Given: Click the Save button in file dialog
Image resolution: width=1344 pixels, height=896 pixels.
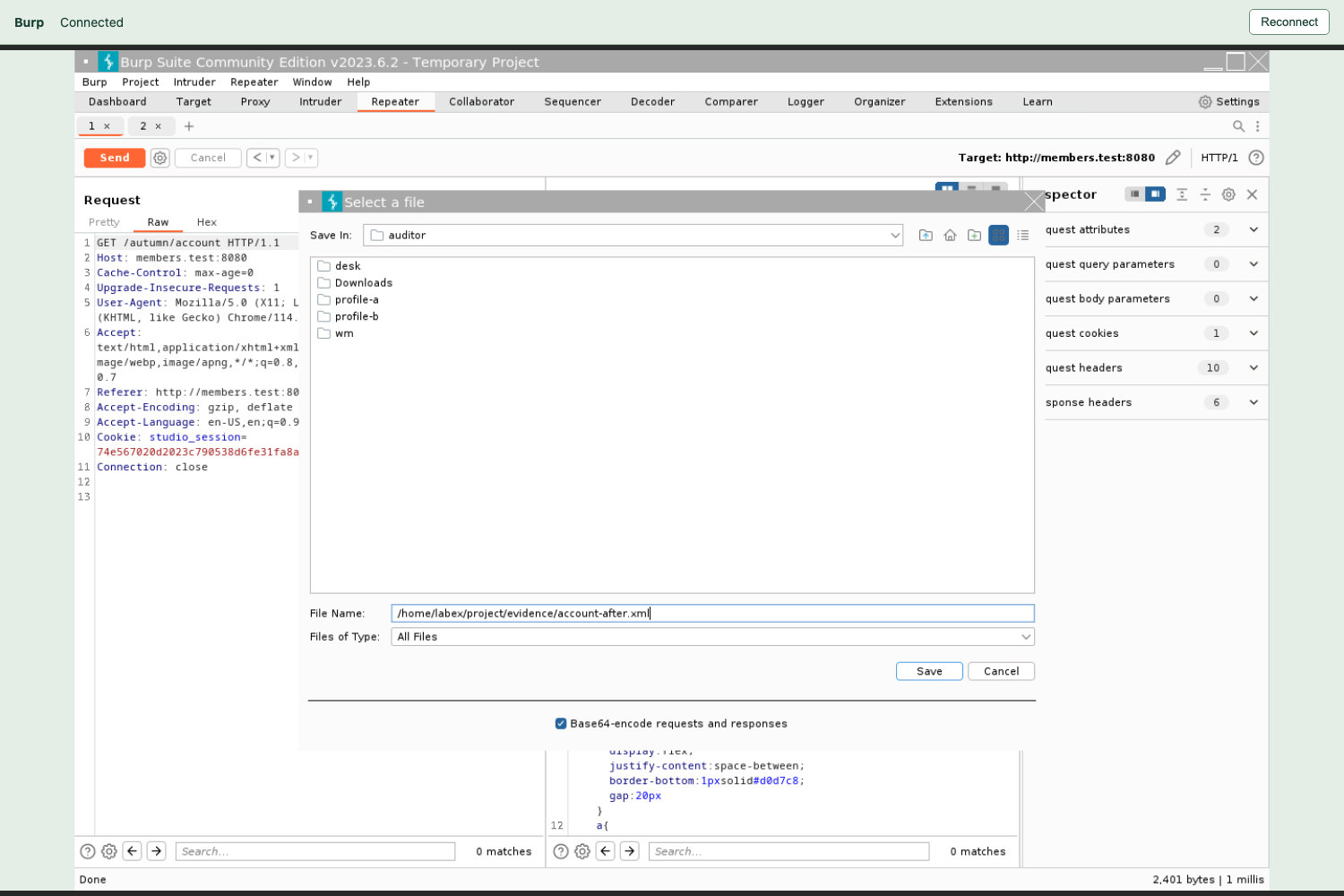Looking at the screenshot, I should pyautogui.click(x=929, y=671).
